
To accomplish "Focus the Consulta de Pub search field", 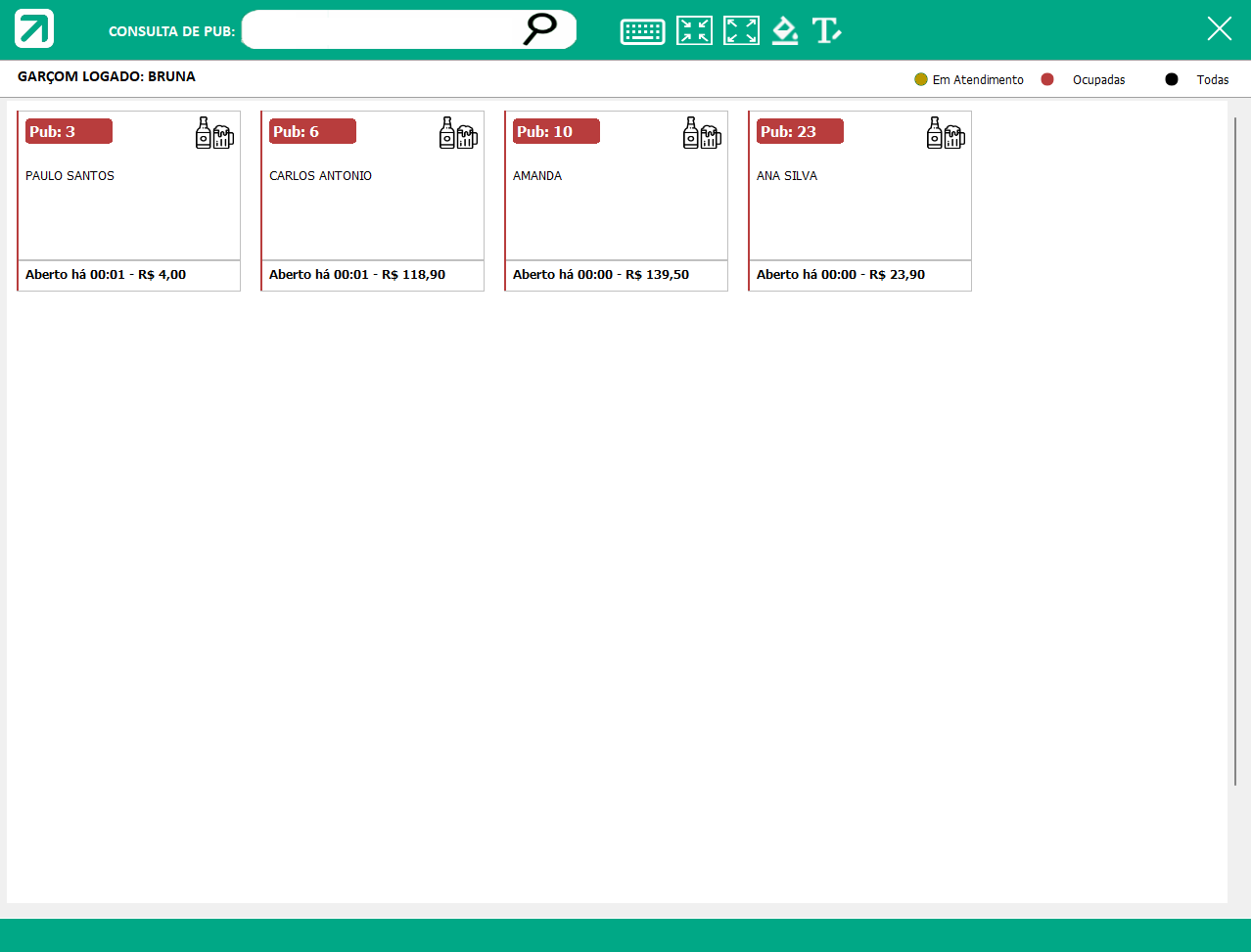I will pyautogui.click(x=408, y=29).
